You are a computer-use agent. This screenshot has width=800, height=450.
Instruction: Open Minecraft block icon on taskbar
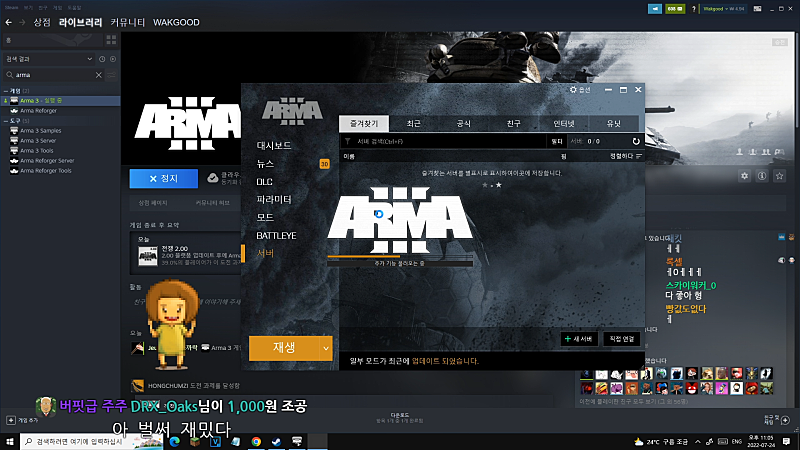195,441
